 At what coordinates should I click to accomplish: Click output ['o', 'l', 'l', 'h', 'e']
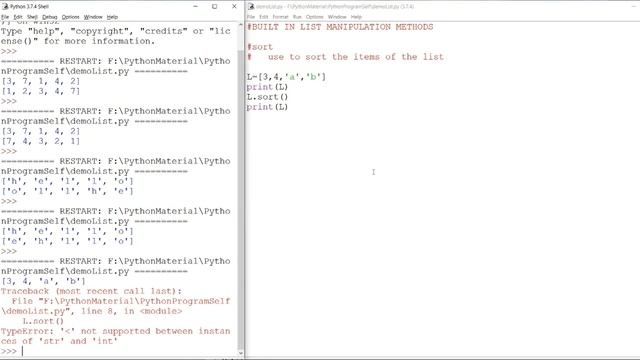67,191
